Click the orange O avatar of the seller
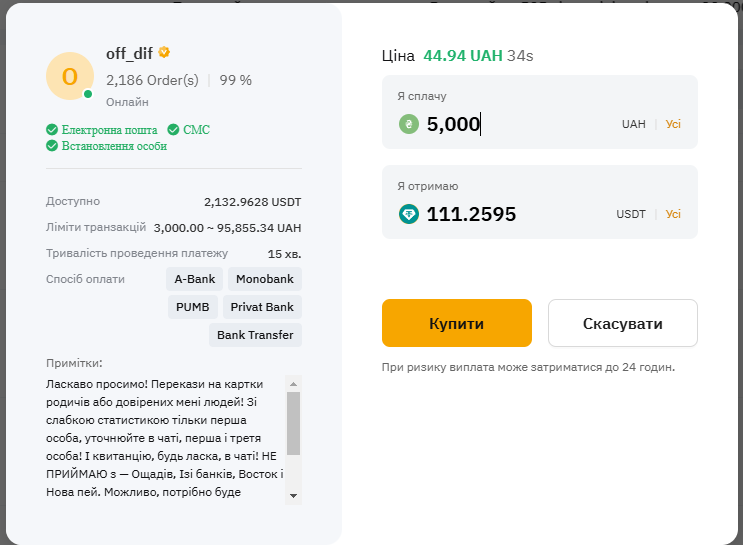 click(x=70, y=76)
